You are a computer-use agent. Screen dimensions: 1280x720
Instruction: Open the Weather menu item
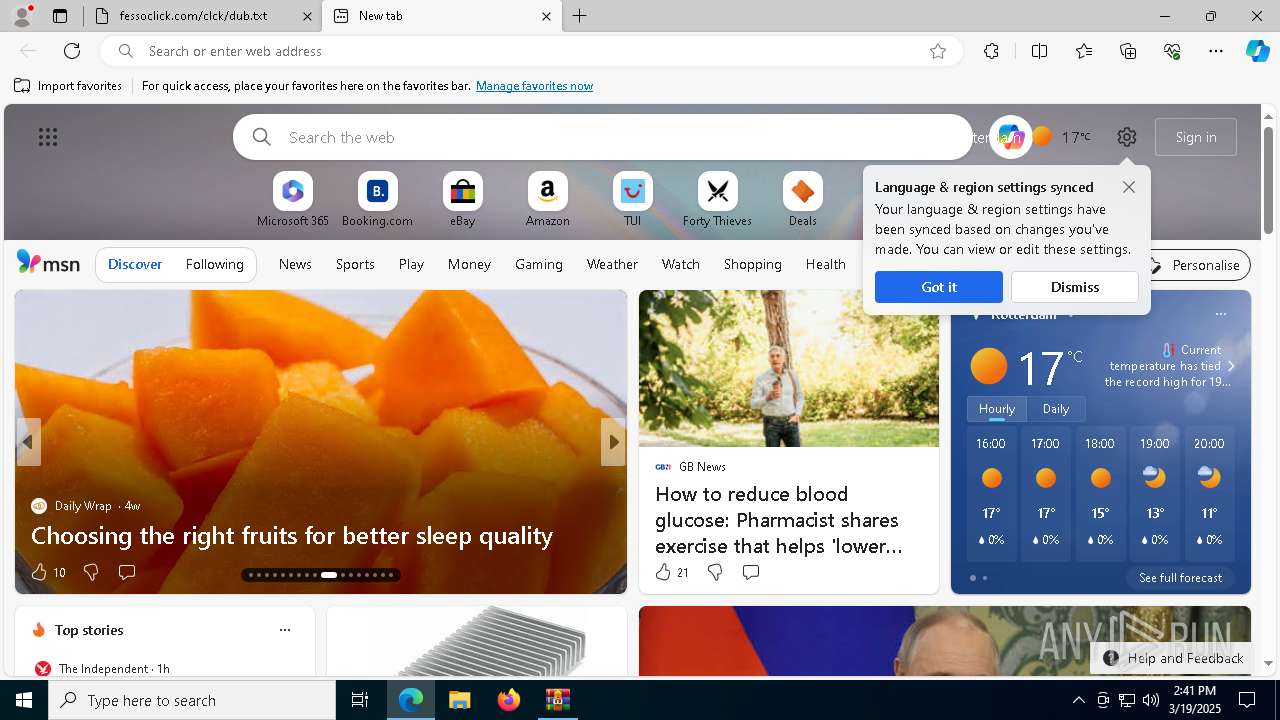[x=612, y=264]
